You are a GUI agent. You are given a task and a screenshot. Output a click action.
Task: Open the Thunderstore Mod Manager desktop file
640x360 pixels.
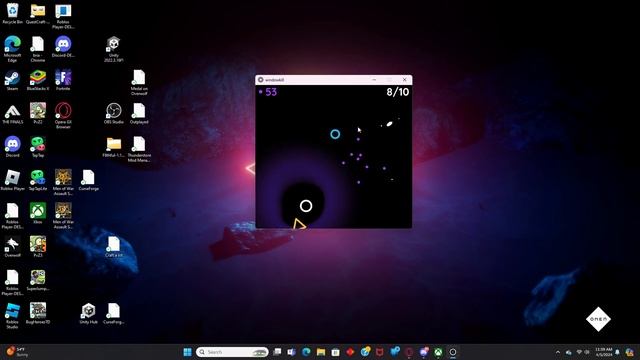click(139, 149)
